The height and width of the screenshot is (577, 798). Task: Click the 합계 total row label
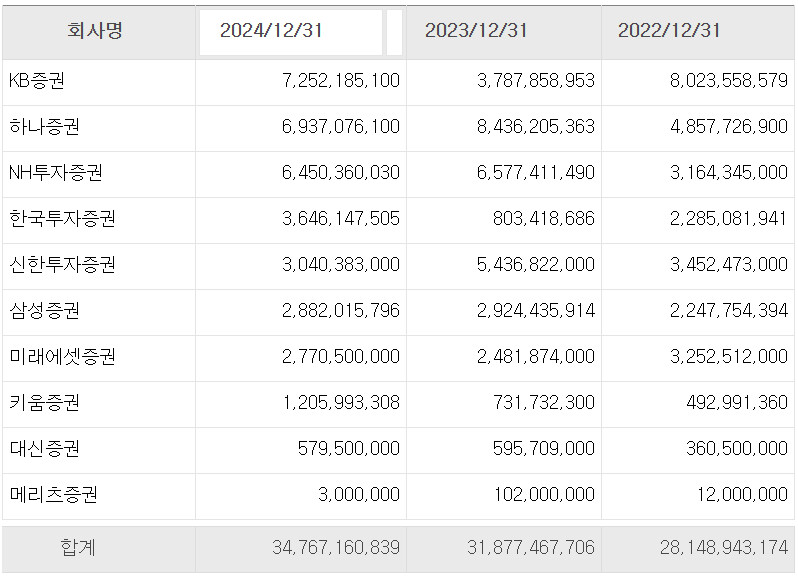click(78, 548)
